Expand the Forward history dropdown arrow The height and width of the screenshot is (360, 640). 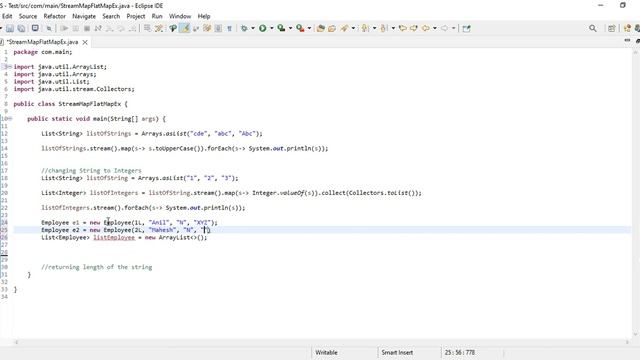click(x=453, y=28)
